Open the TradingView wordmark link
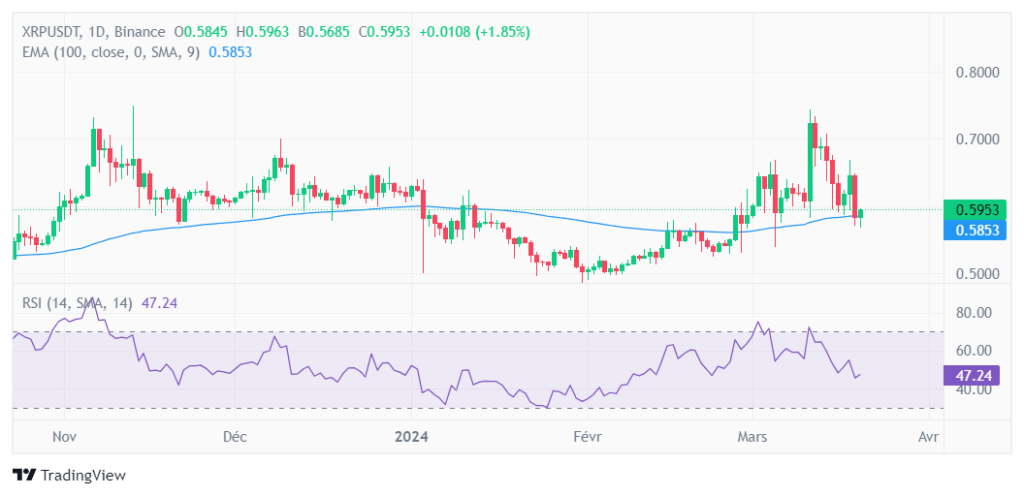Screen dimensions: 1024x496 coord(83,475)
